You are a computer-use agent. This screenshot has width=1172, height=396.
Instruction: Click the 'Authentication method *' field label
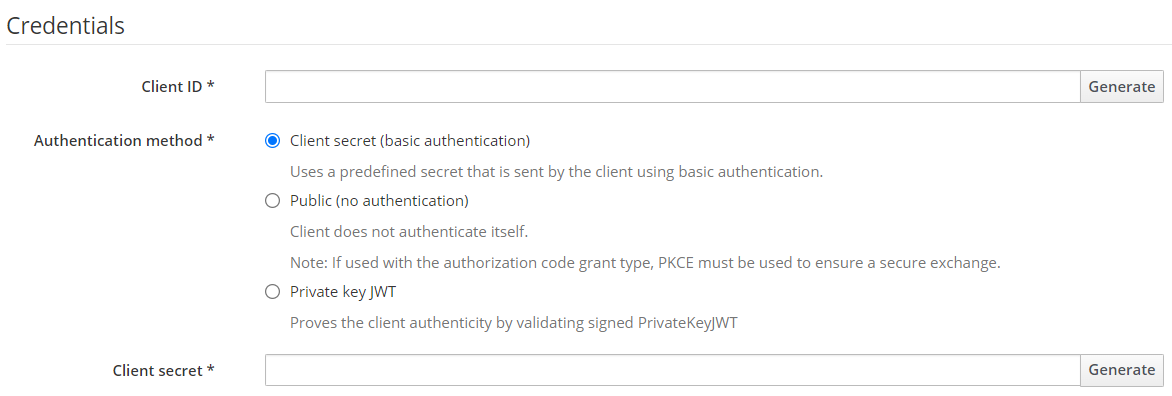tap(125, 140)
